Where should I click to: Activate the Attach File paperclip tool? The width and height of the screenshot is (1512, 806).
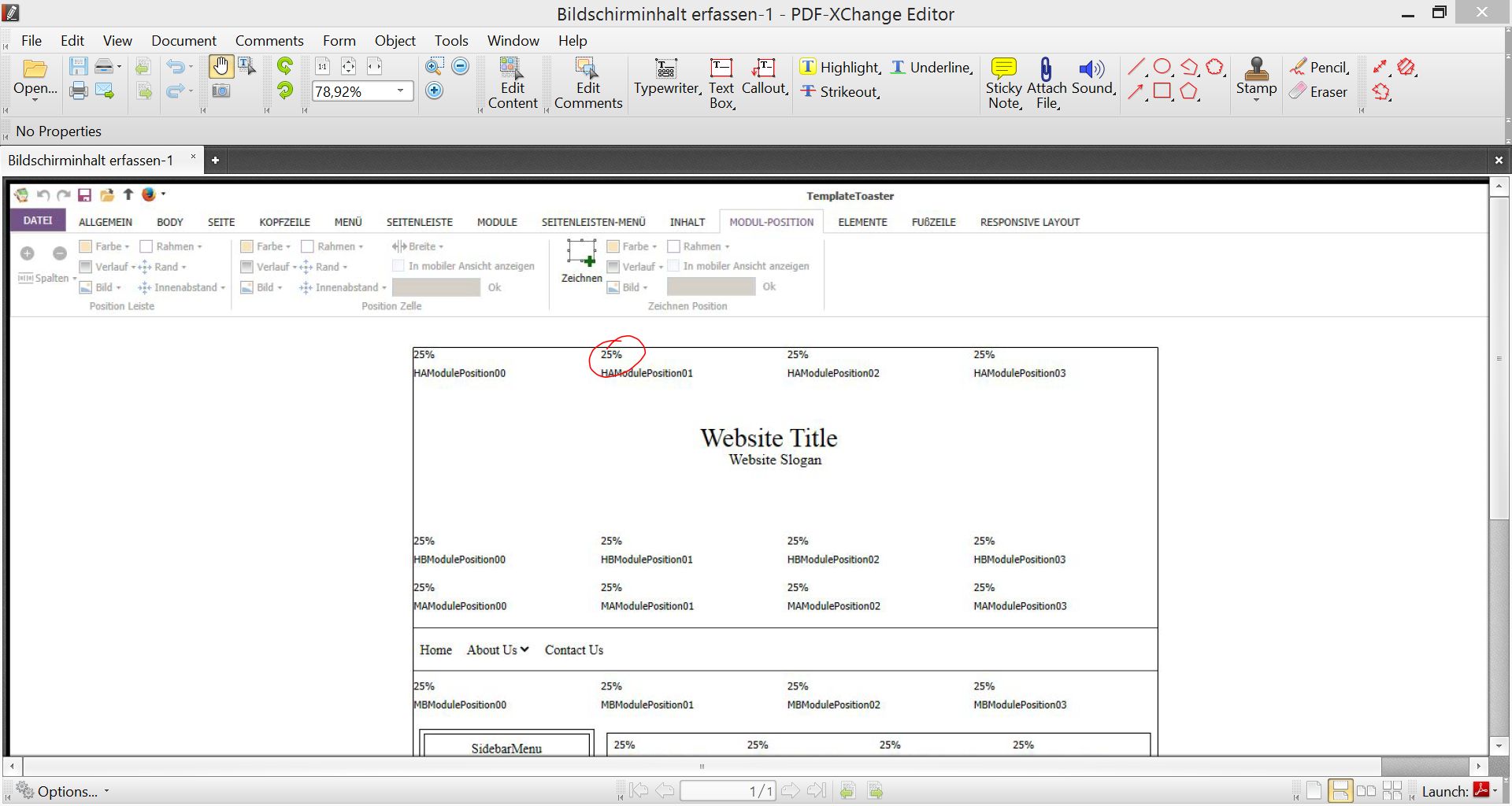click(x=1046, y=83)
